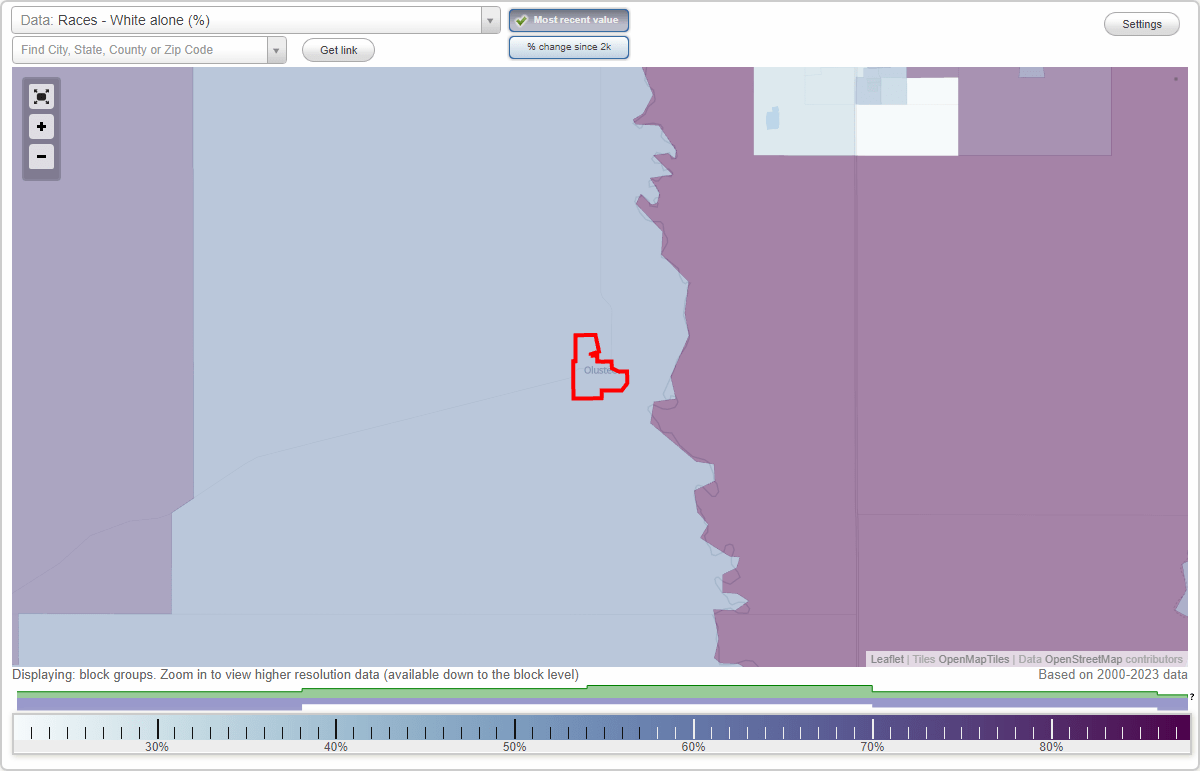Select the Leaflet attribution link

click(x=887, y=659)
